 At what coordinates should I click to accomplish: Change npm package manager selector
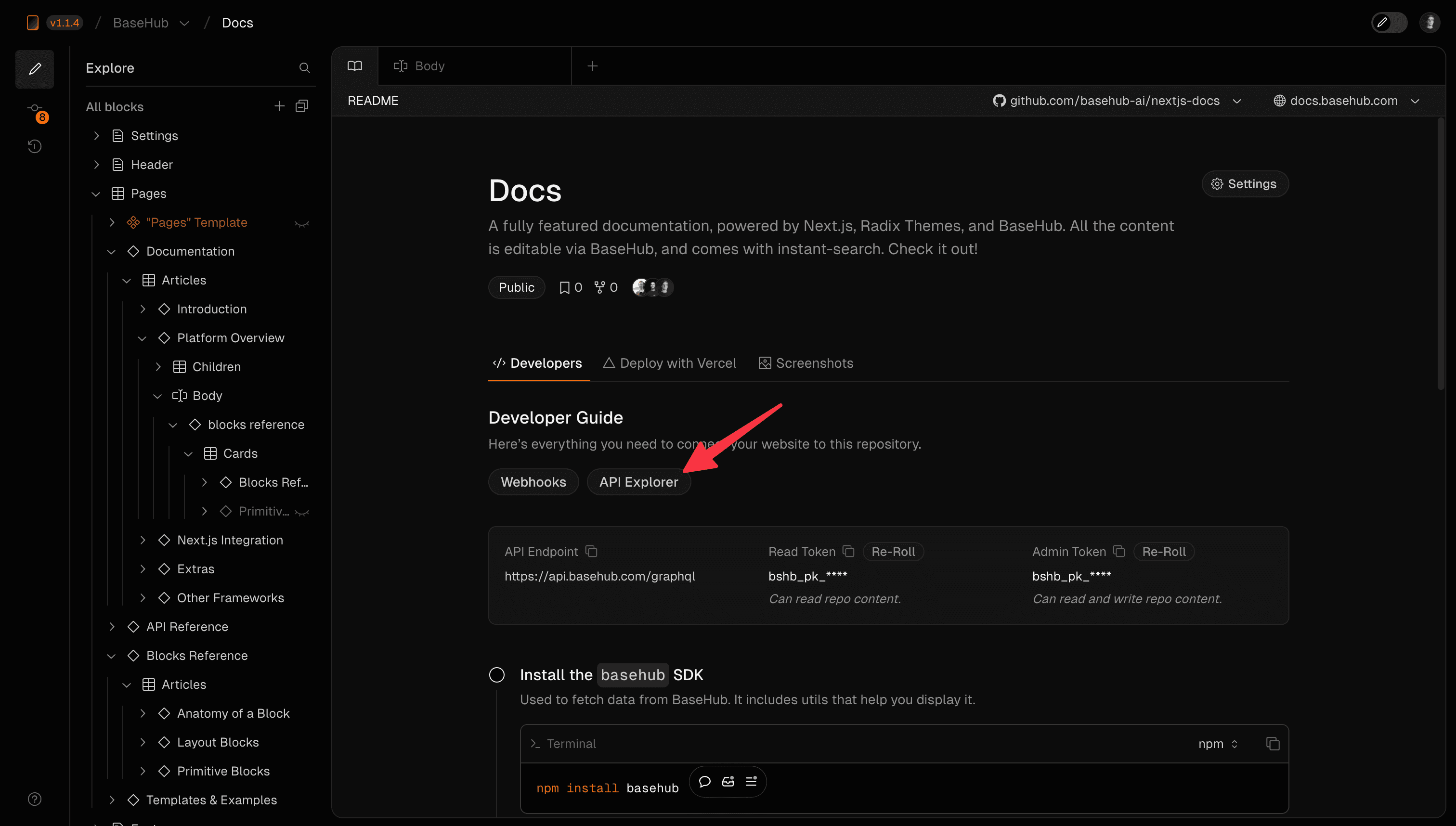click(1218, 743)
